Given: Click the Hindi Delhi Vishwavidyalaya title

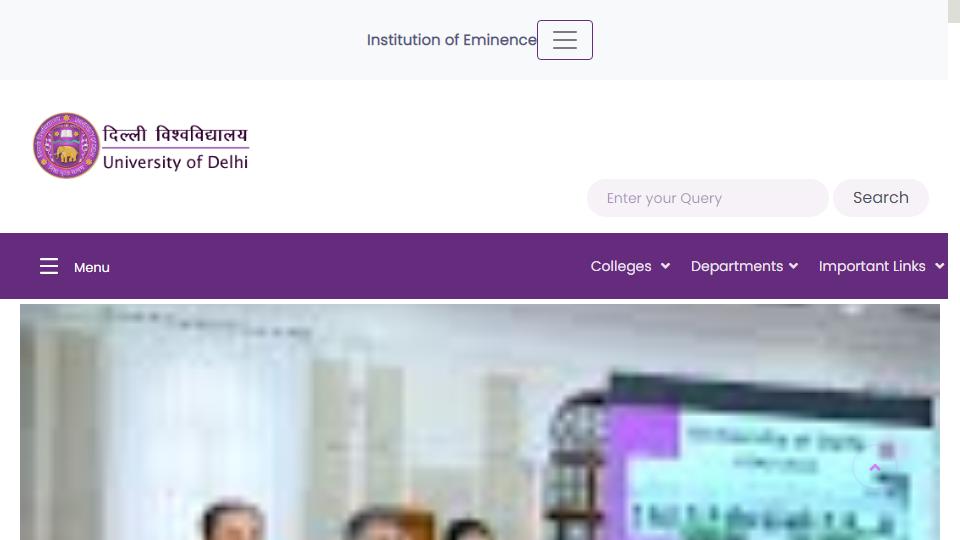Looking at the screenshot, I should 175,134.
